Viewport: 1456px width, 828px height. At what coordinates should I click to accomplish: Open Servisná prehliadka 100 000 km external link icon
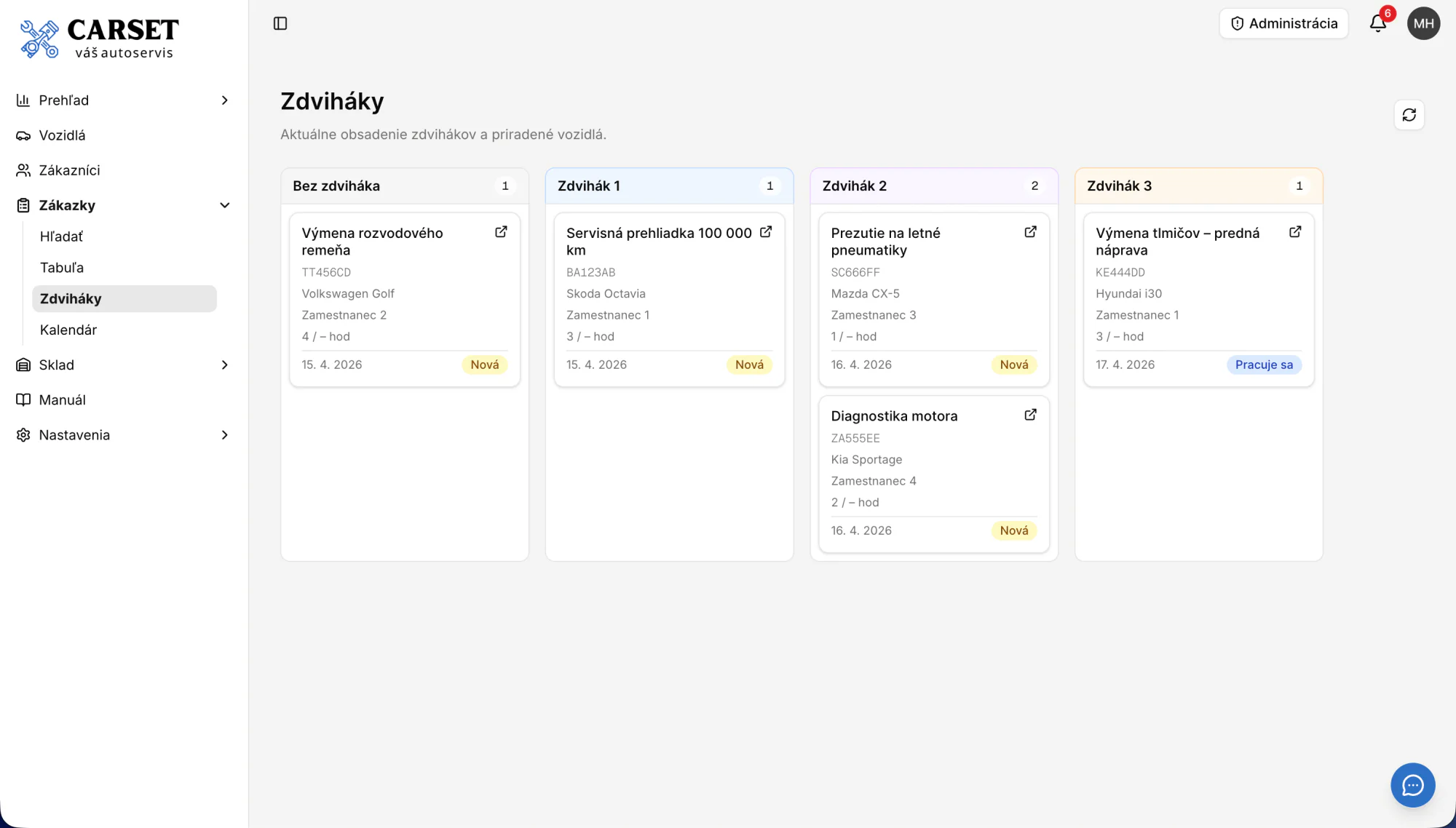(766, 231)
